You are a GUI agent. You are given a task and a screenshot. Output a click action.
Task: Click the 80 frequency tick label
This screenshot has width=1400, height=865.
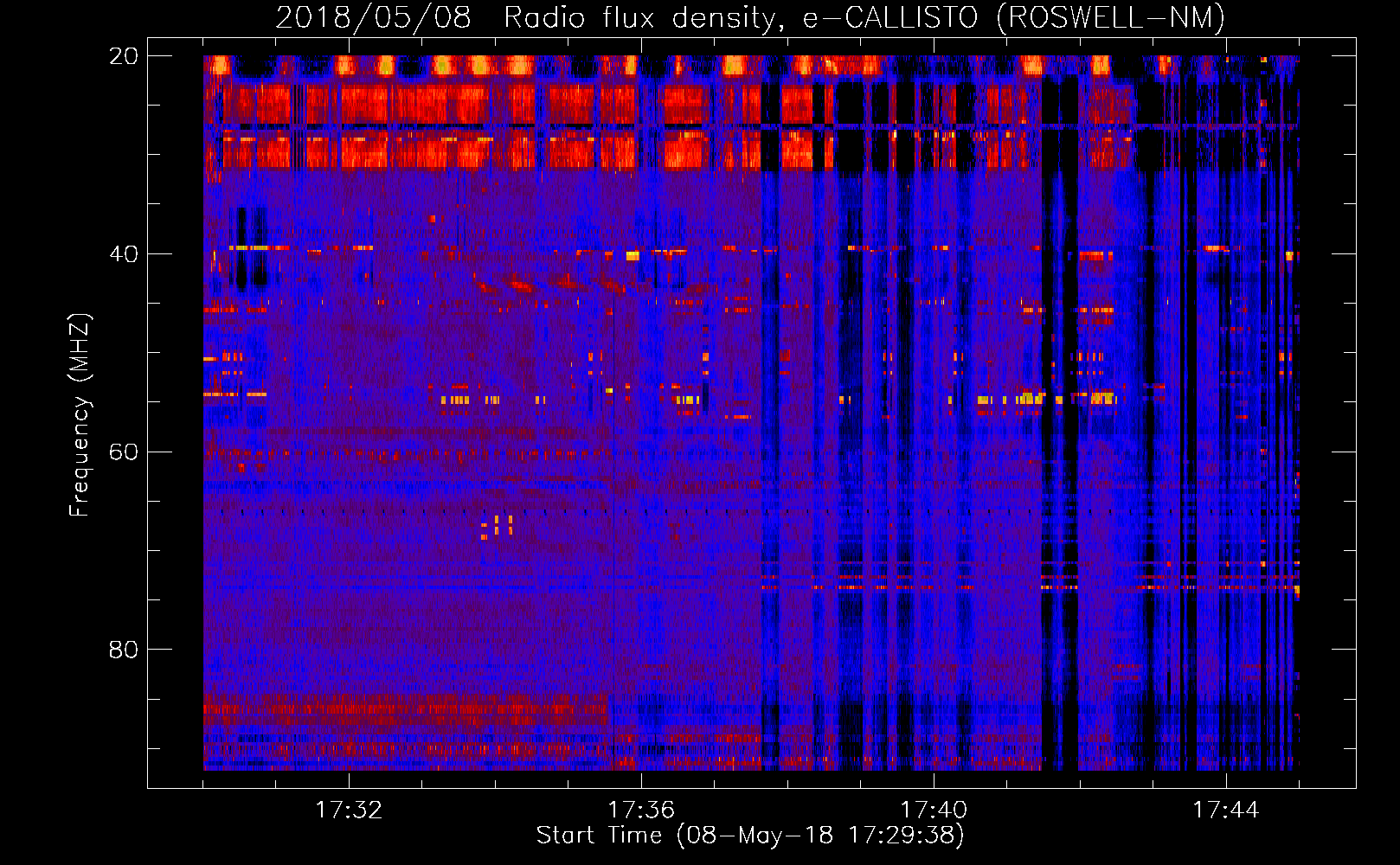124,650
